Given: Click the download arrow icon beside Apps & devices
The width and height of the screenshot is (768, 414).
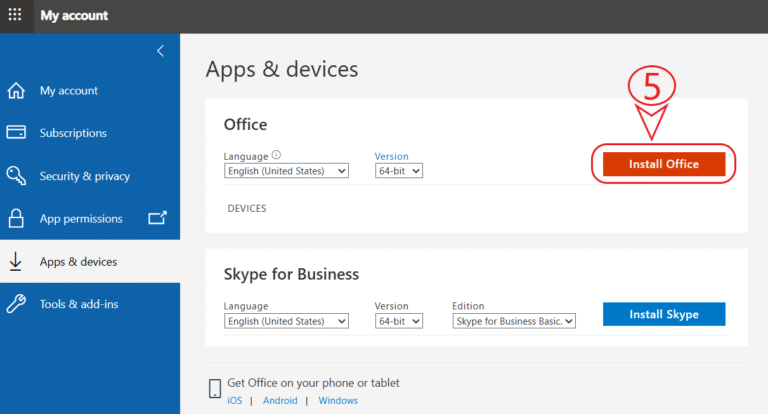Looking at the screenshot, I should pyautogui.click(x=16, y=261).
